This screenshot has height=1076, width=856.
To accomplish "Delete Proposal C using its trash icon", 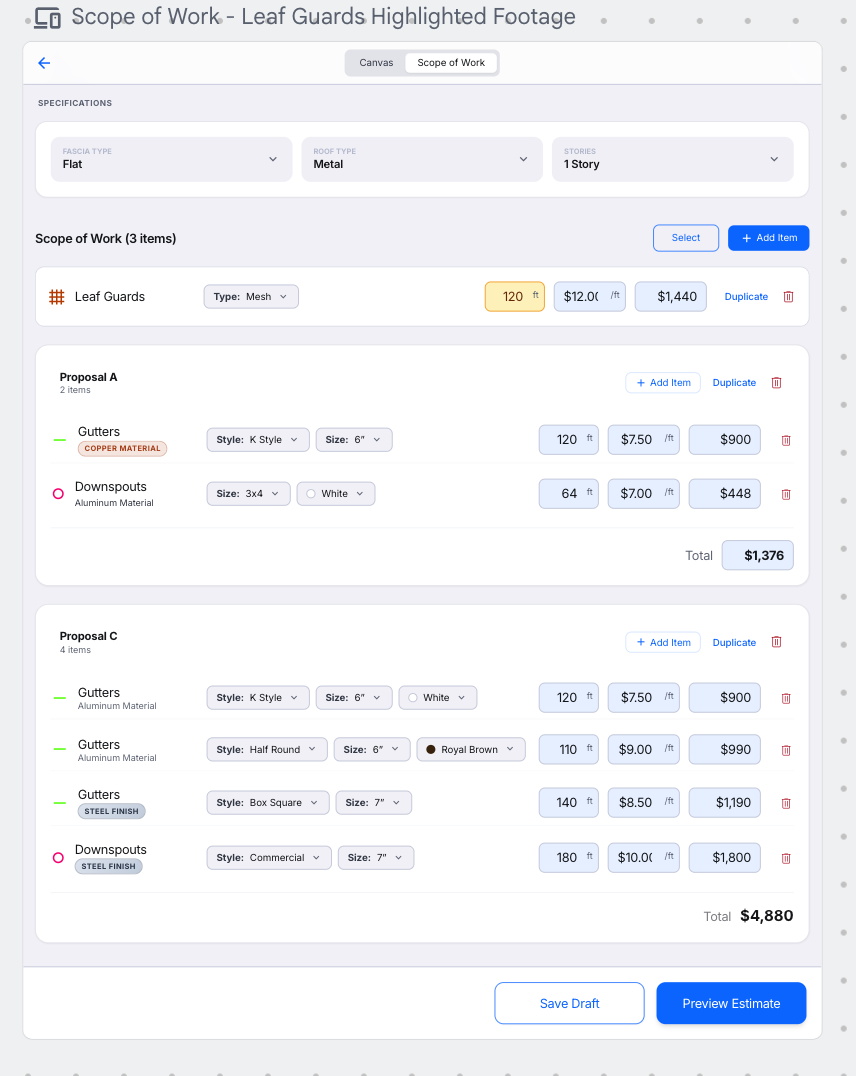I will pyautogui.click(x=776, y=642).
